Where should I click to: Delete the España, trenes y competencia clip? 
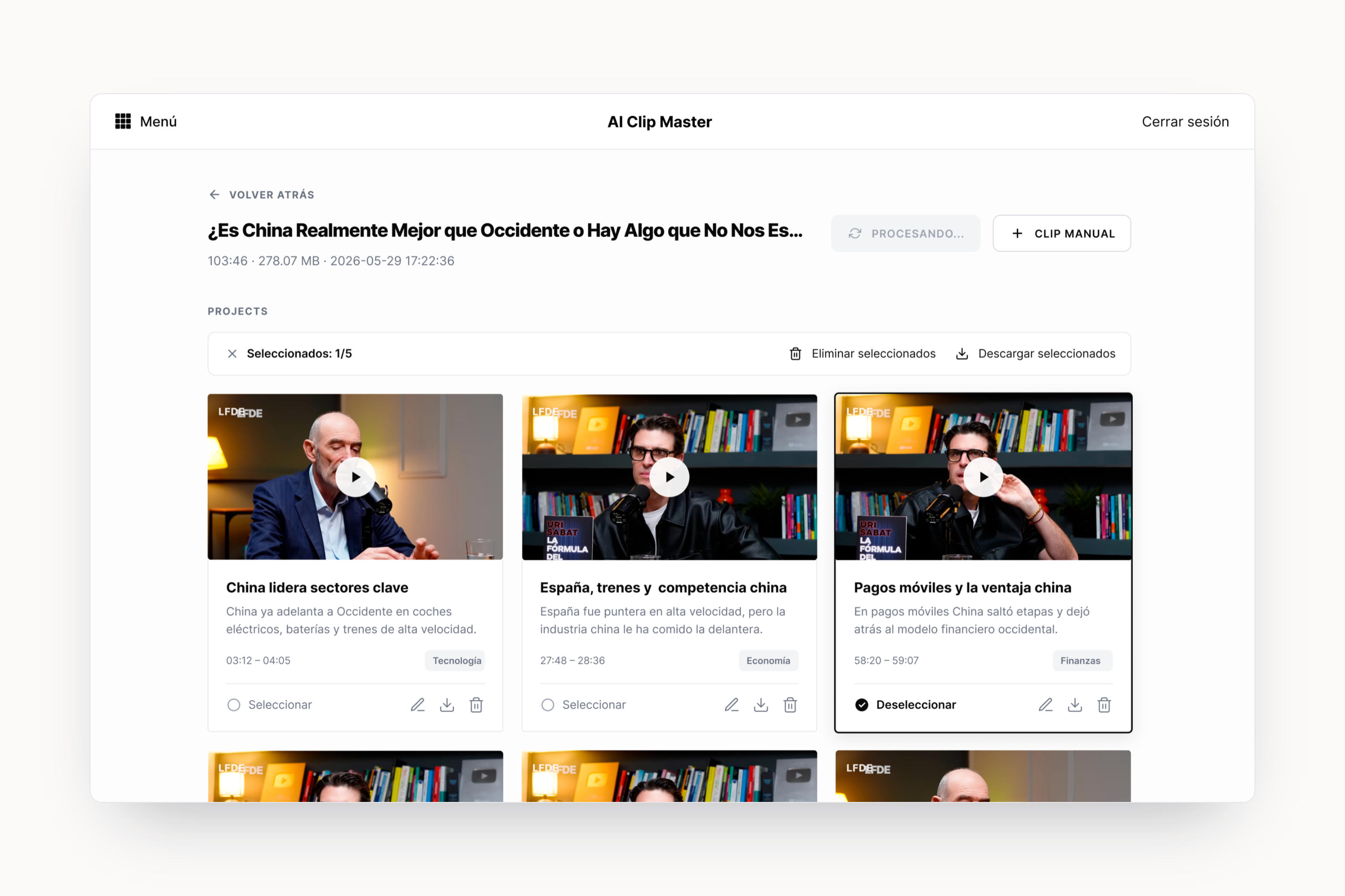coord(790,704)
